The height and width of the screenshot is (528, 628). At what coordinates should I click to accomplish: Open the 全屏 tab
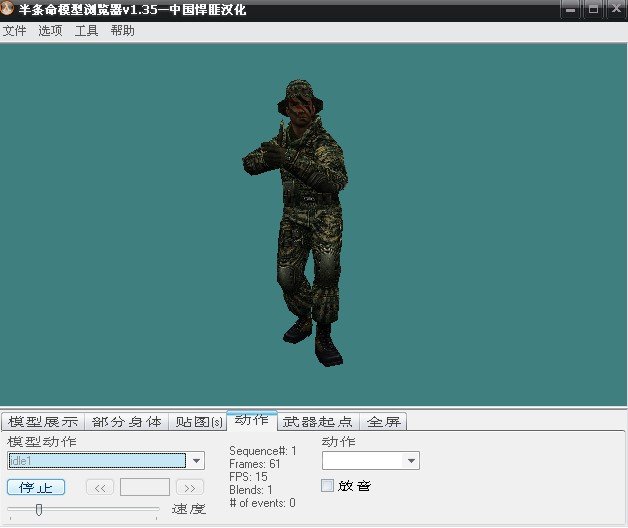coord(383,422)
